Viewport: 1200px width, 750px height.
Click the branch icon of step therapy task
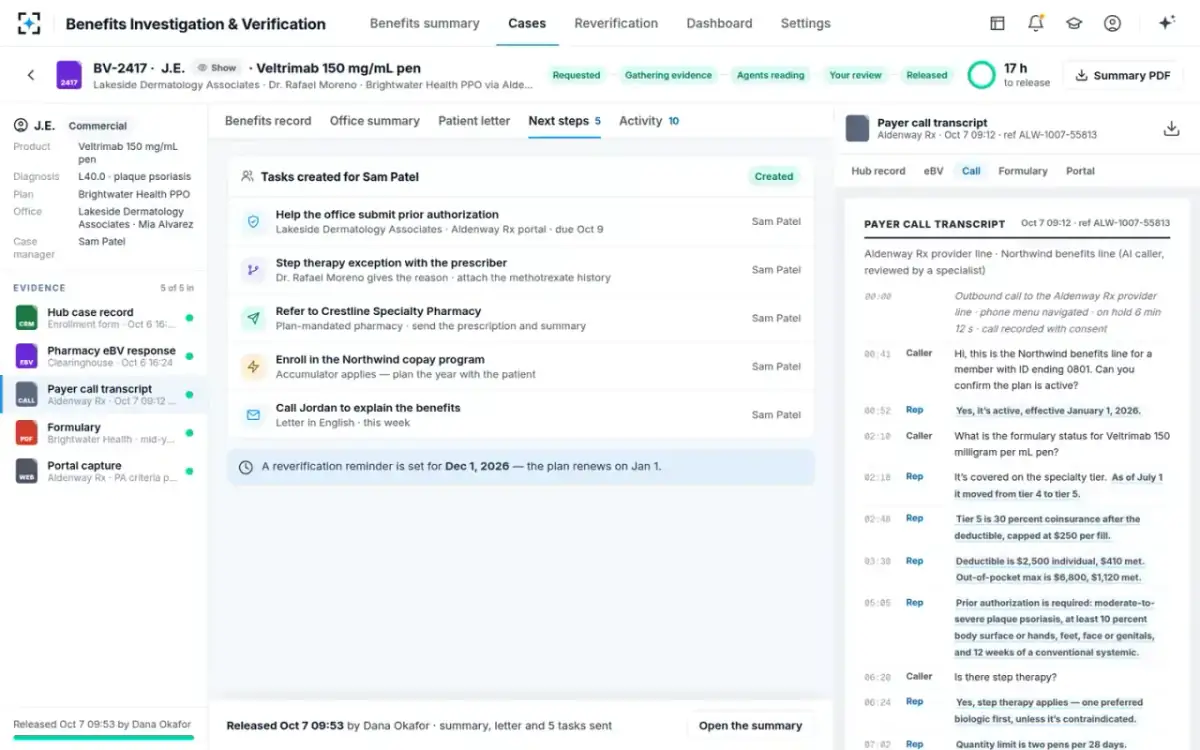tap(253, 270)
